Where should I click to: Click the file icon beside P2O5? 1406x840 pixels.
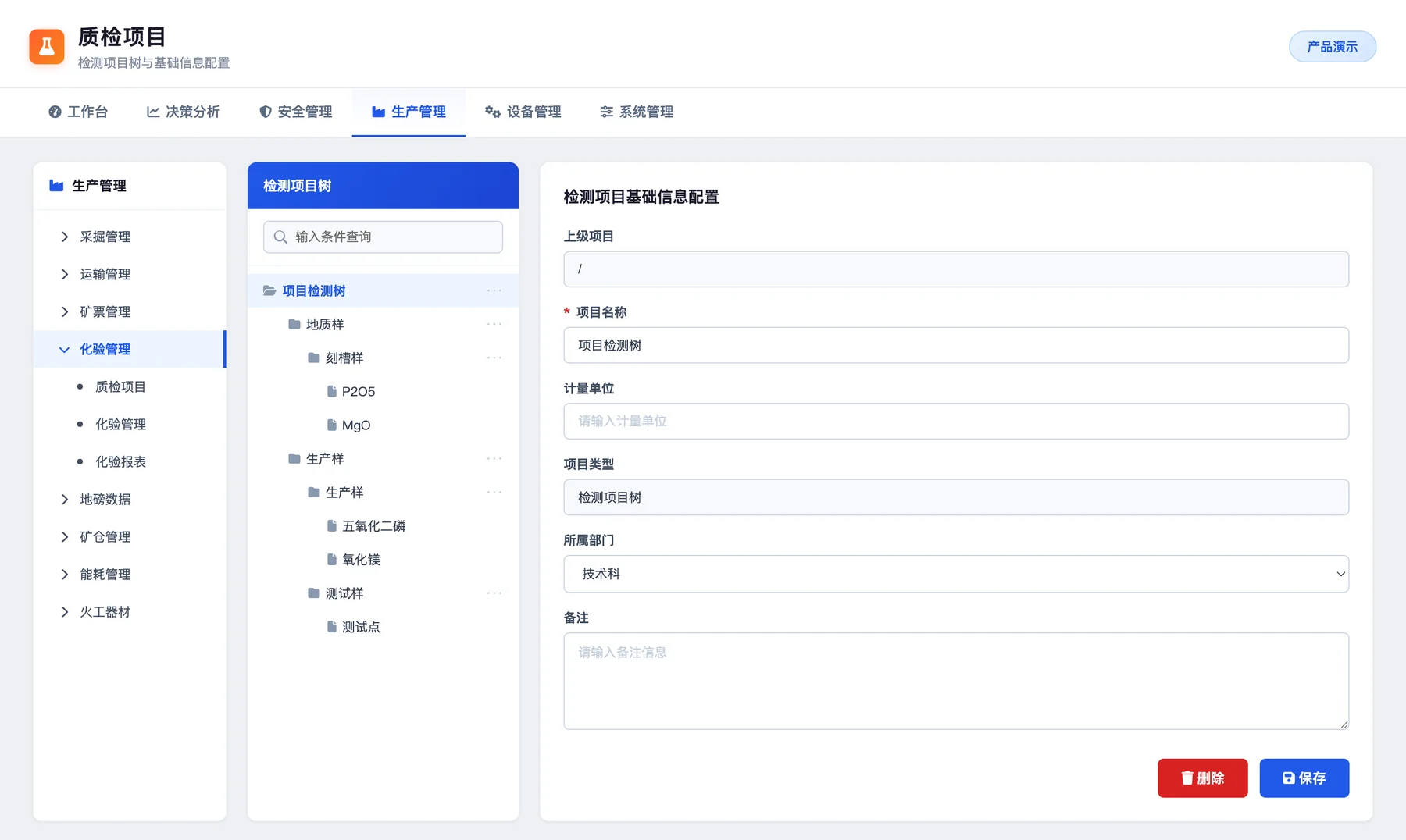click(x=332, y=391)
